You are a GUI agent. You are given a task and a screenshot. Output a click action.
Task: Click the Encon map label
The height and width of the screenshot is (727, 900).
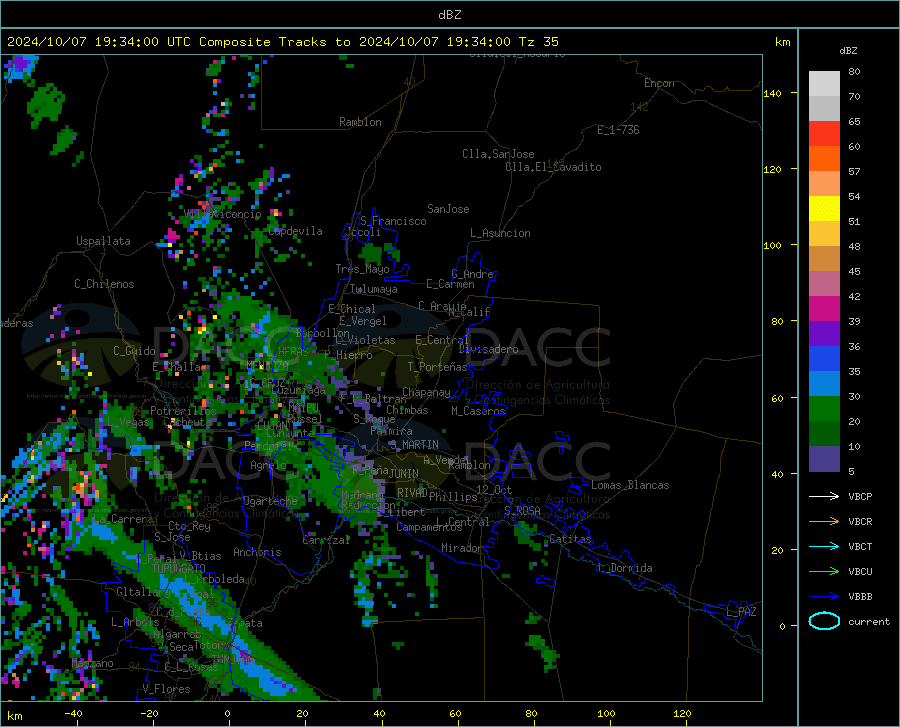click(659, 83)
